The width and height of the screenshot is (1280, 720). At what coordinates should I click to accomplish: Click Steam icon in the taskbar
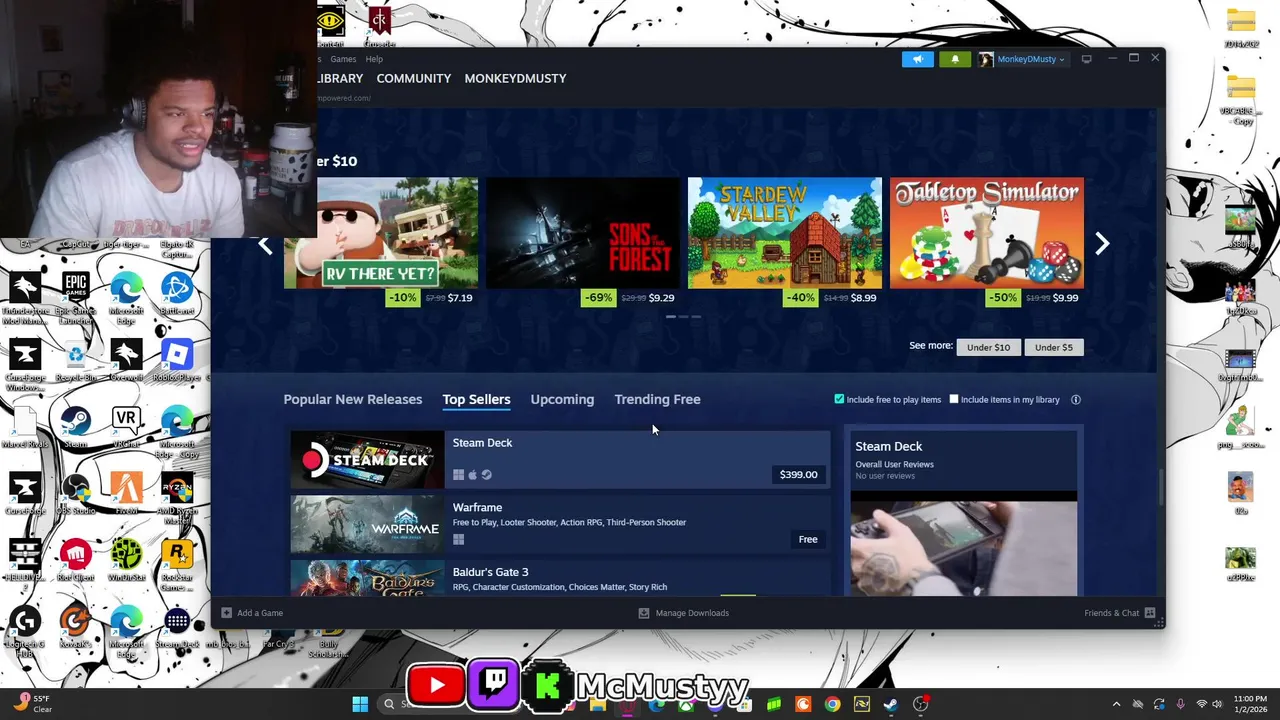(890, 704)
